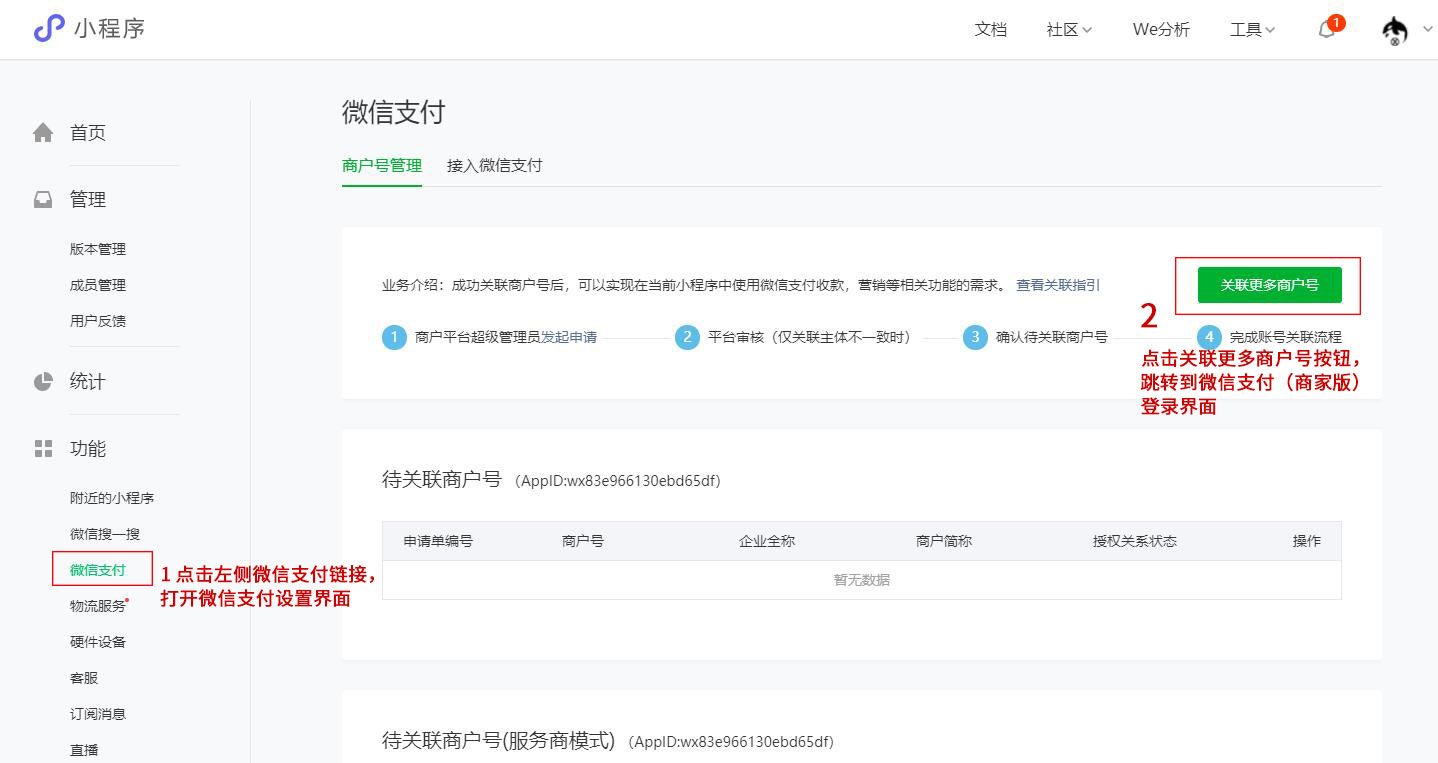Click the 授权关系状态 column header
The width and height of the screenshot is (1438, 763).
pos(1135,541)
